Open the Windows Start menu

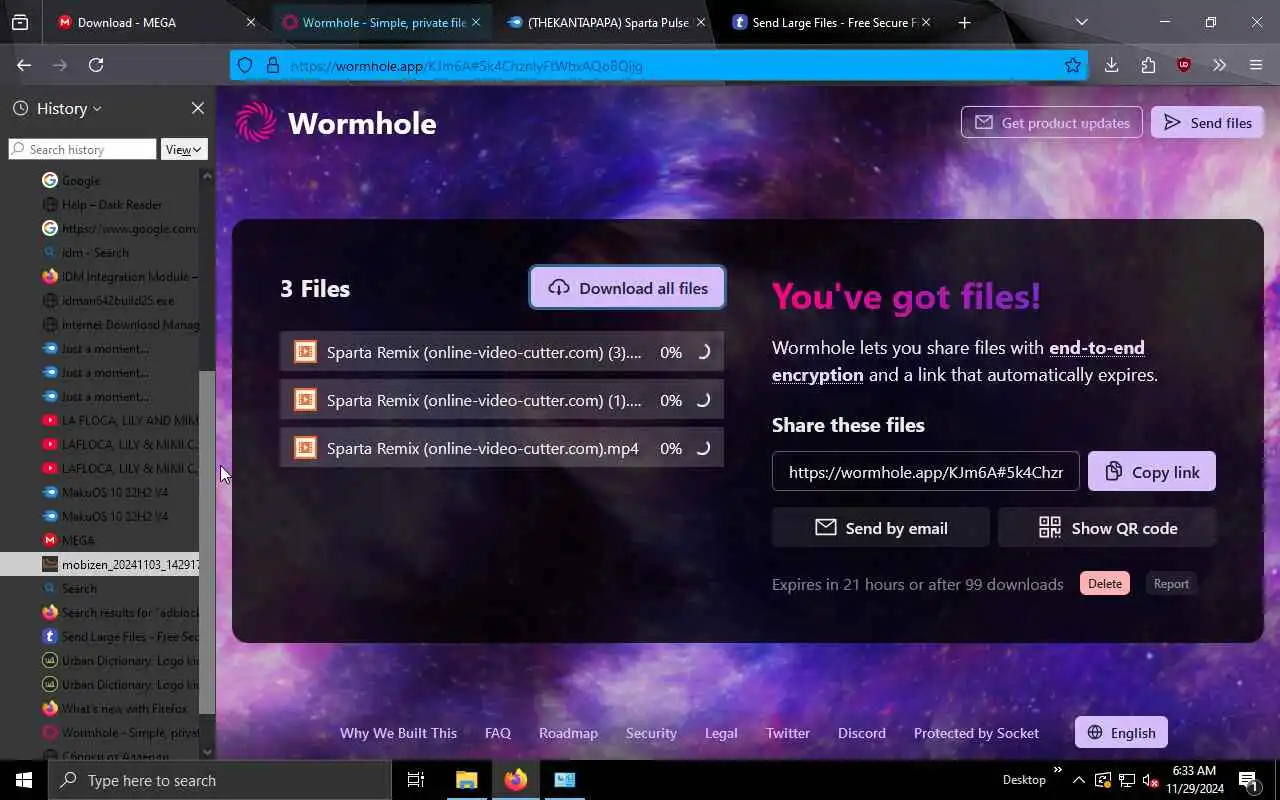click(x=24, y=780)
